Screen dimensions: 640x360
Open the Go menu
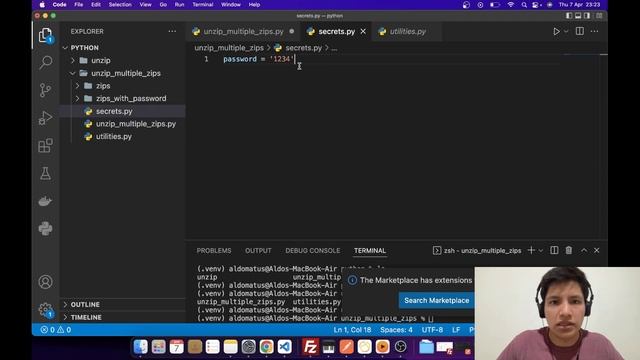point(163,5)
